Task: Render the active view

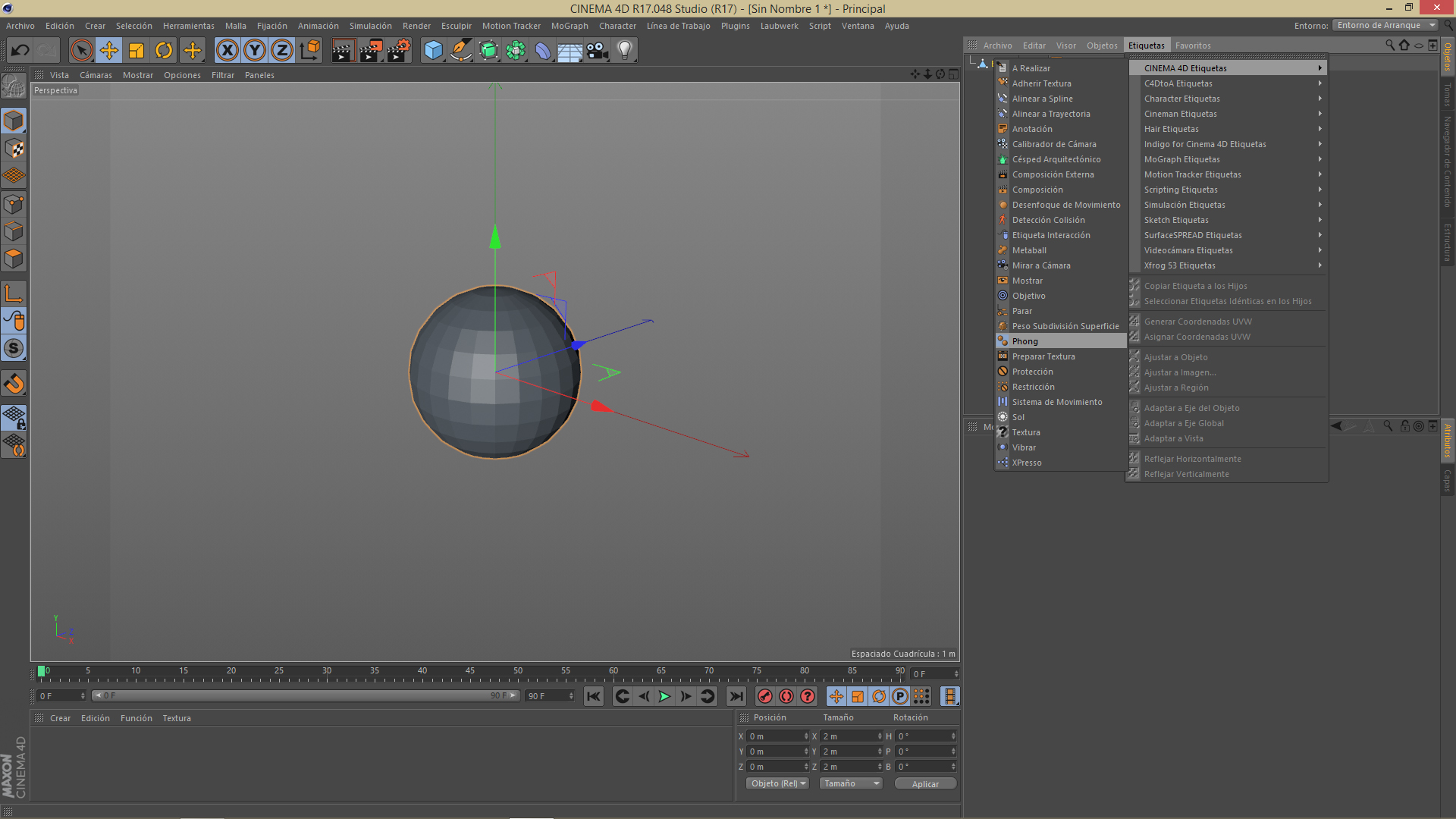Action: (x=343, y=51)
